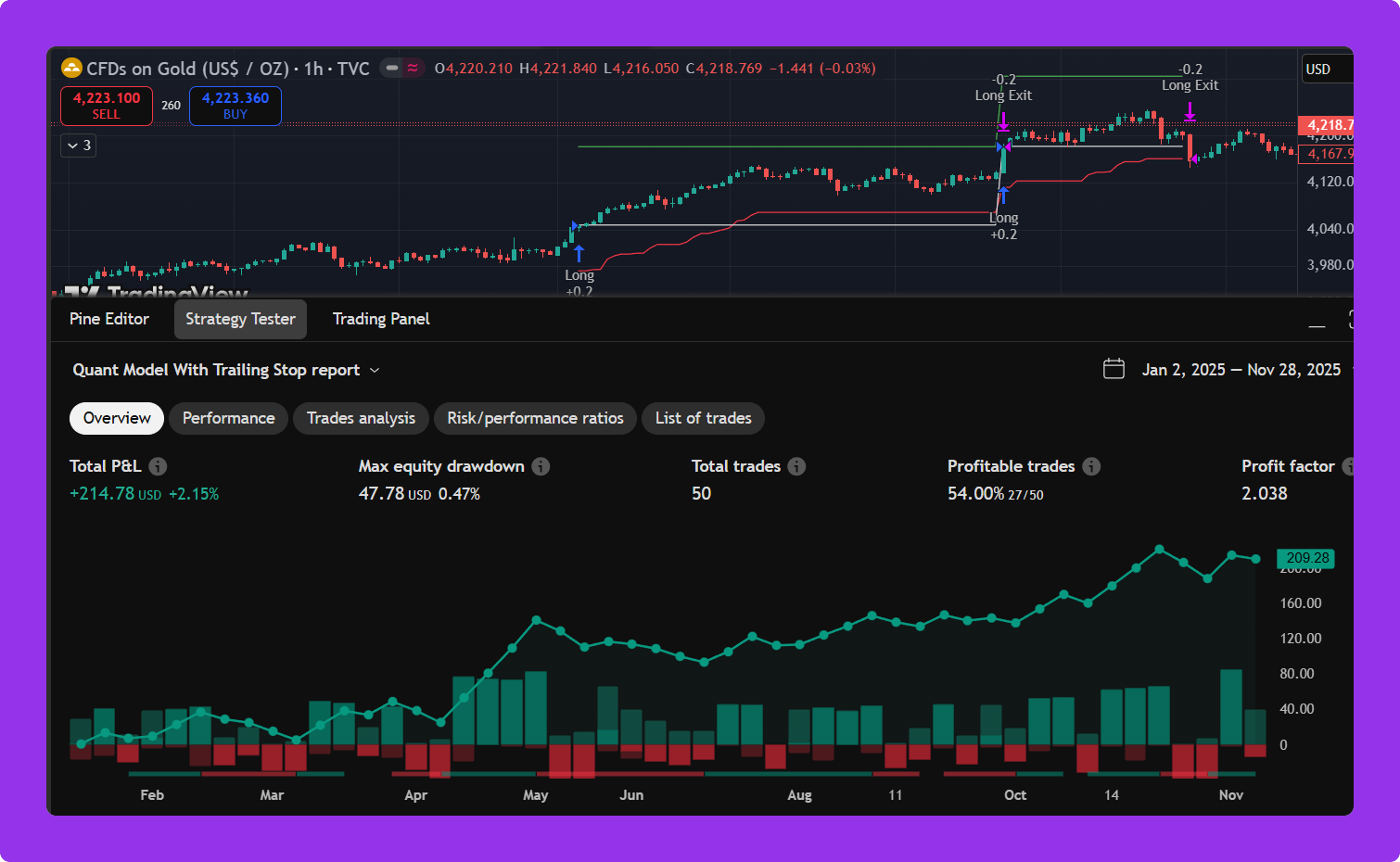Click the Profit factor heading
Screen dimensions: 1400x862
[x=1288, y=466]
